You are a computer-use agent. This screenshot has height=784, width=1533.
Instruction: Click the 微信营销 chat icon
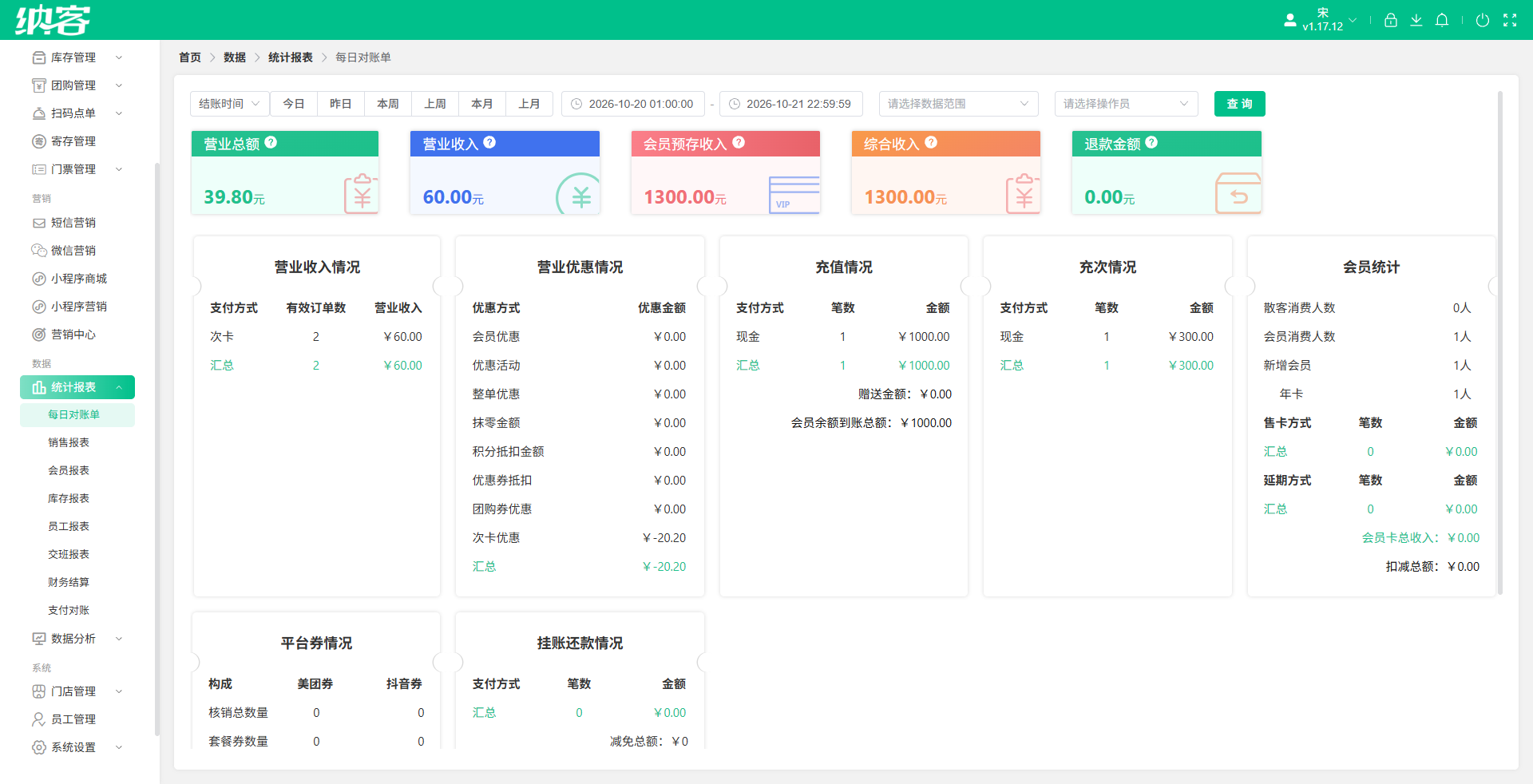pos(38,251)
